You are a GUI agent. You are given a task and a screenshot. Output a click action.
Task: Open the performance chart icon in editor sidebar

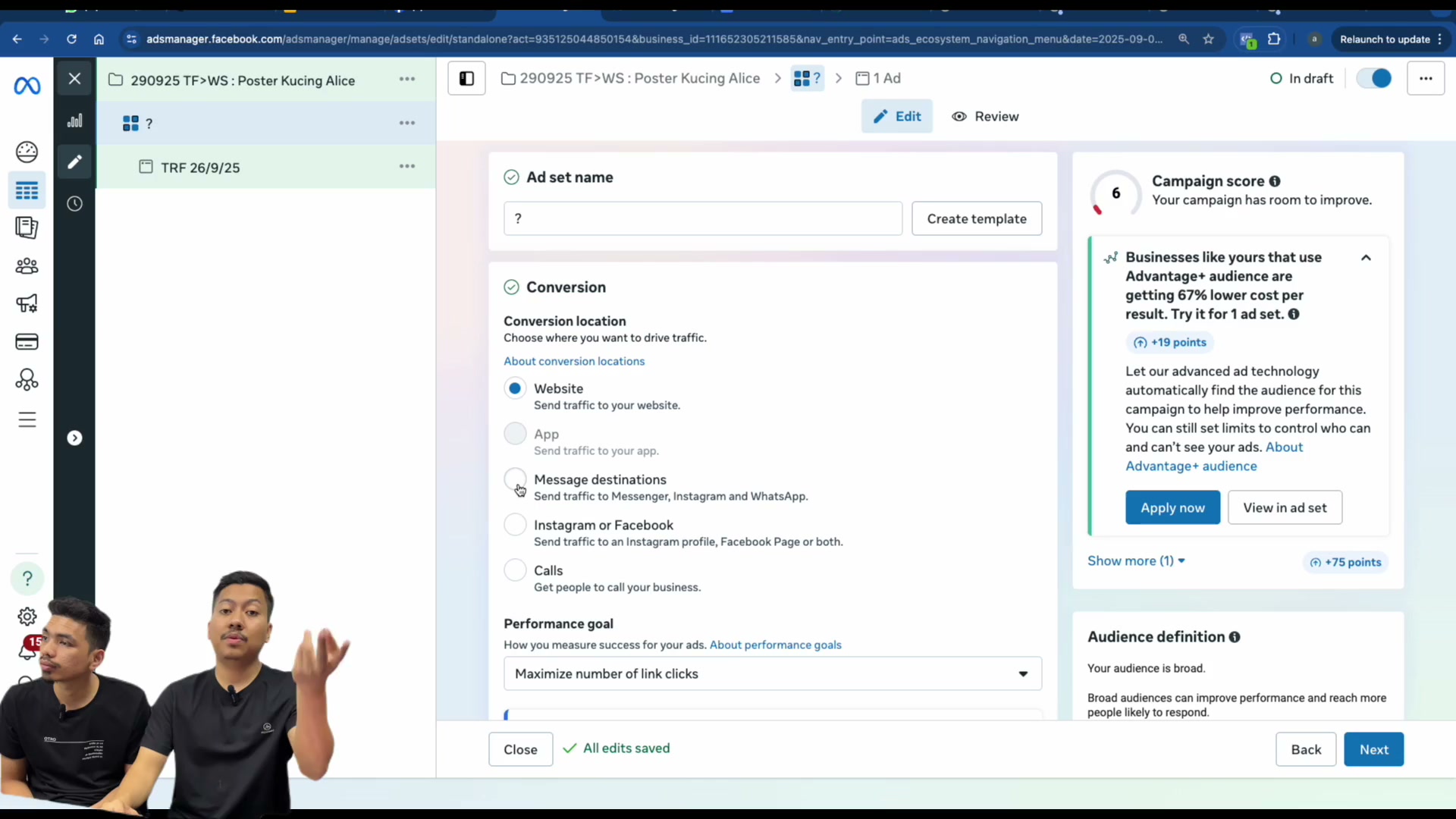(74, 121)
